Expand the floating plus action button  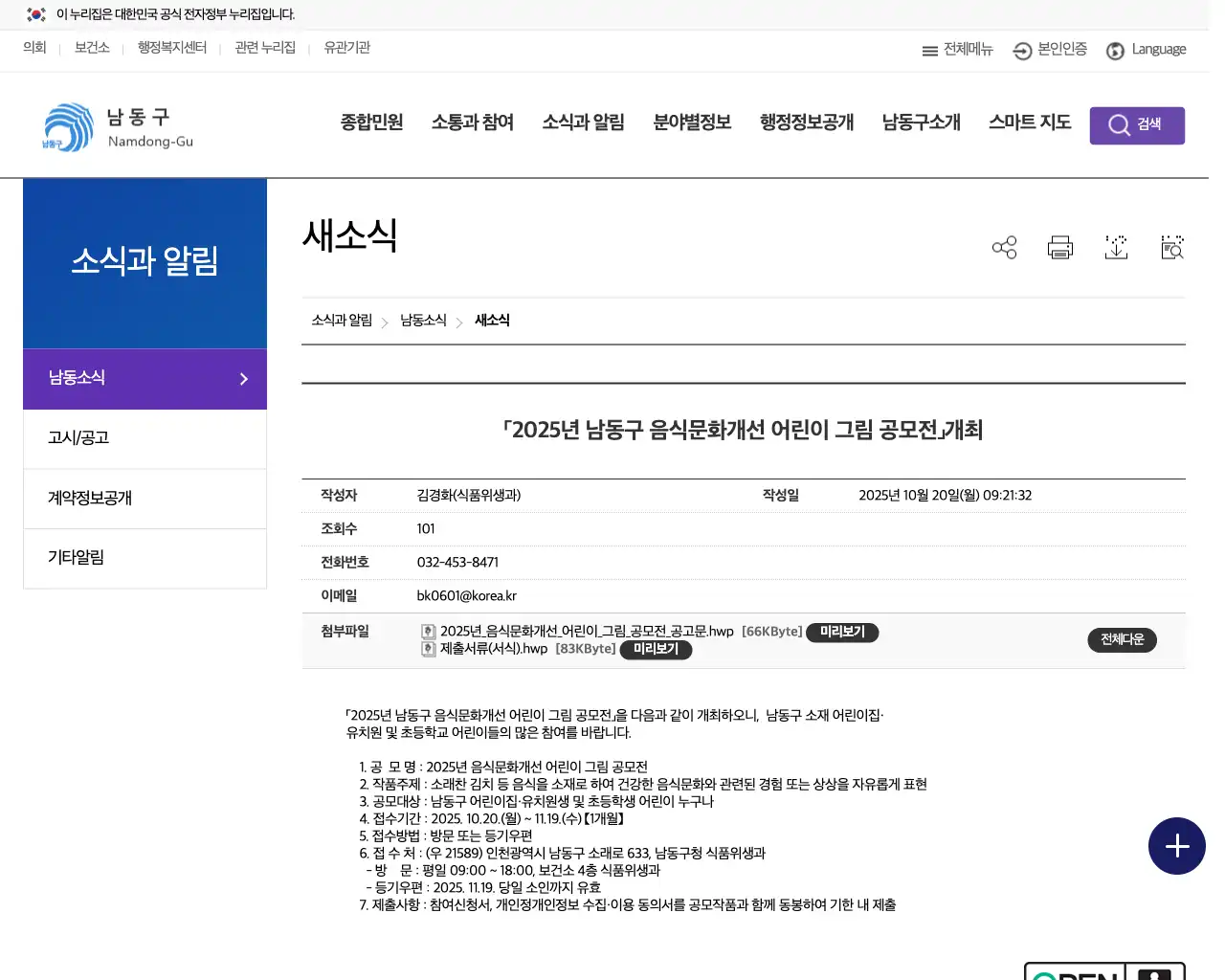click(1176, 846)
